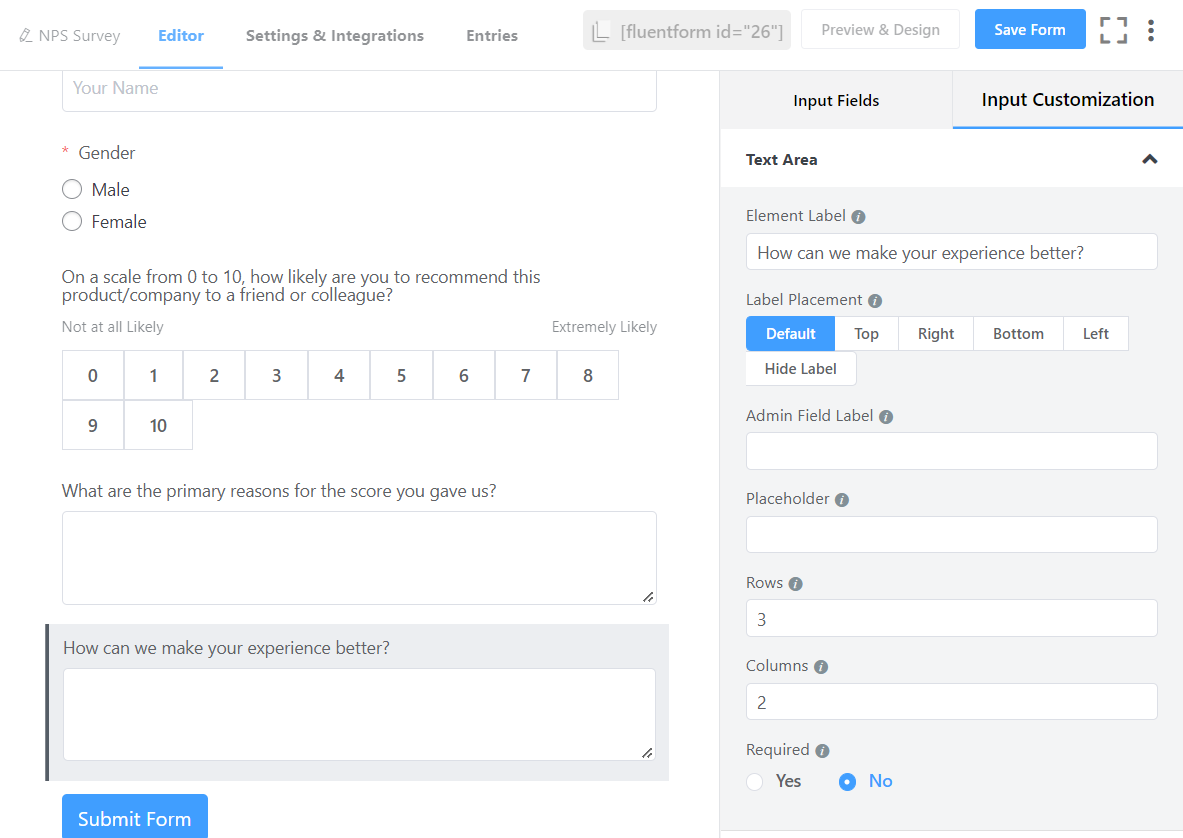Open the Placeholder info tooltip
The height and width of the screenshot is (838, 1183).
coord(845,499)
